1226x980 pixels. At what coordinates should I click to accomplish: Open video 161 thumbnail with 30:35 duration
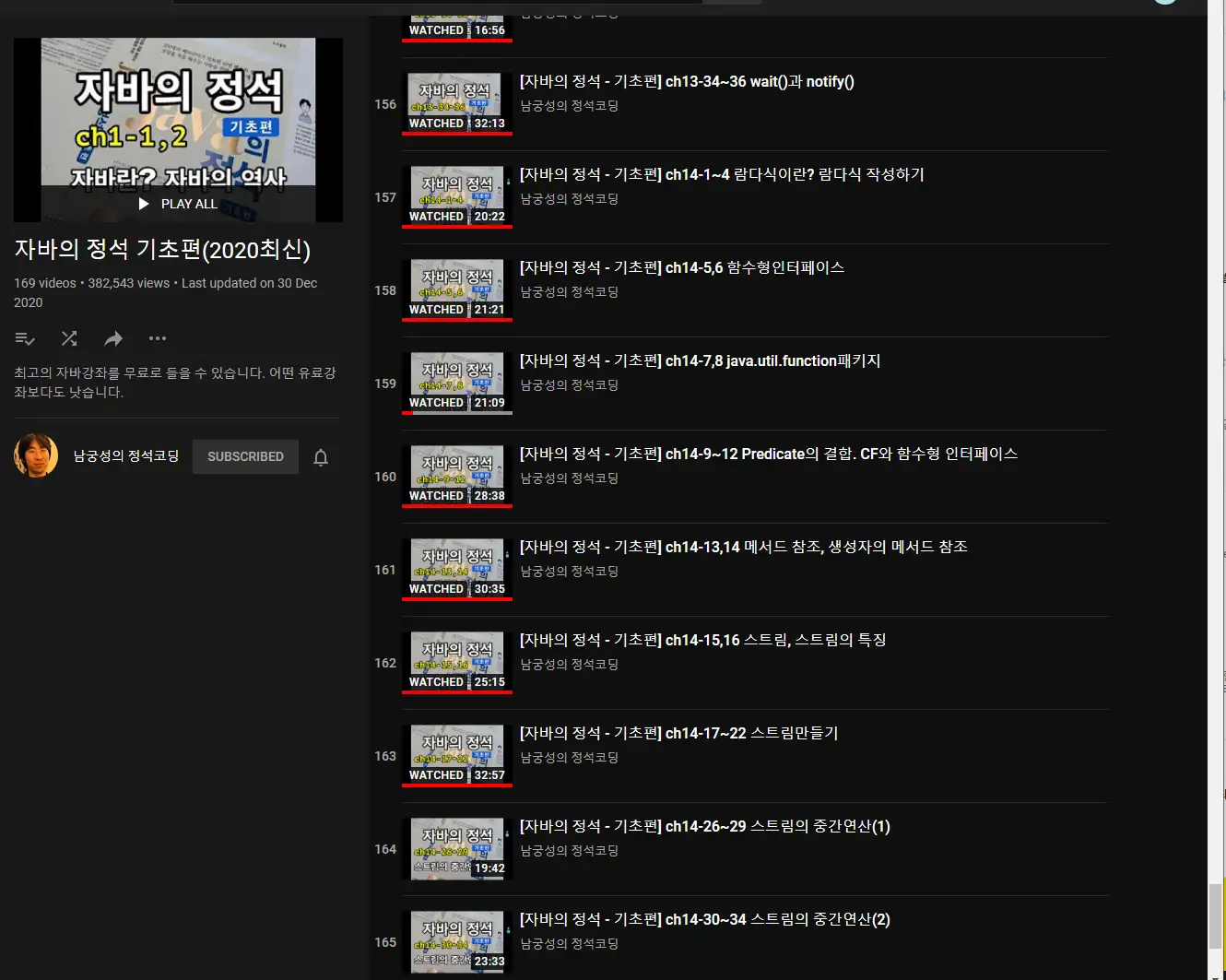457,570
